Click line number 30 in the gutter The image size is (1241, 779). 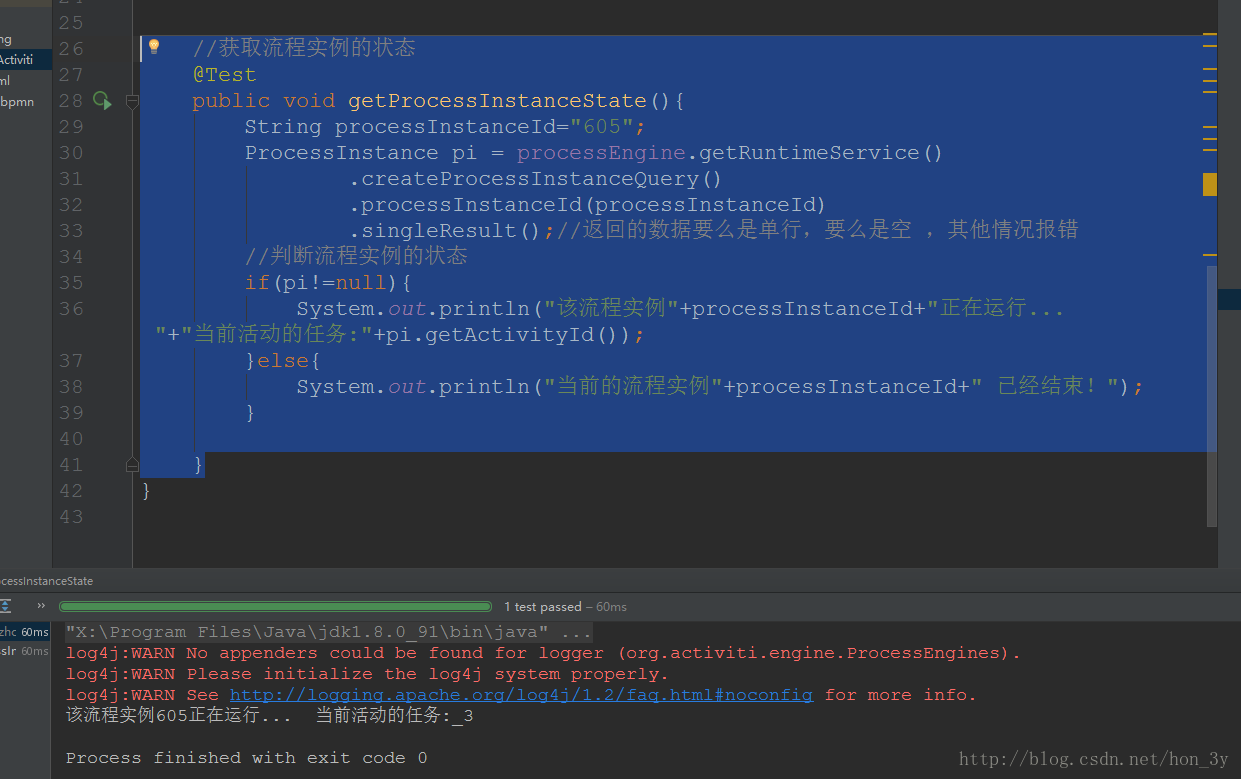(71, 153)
